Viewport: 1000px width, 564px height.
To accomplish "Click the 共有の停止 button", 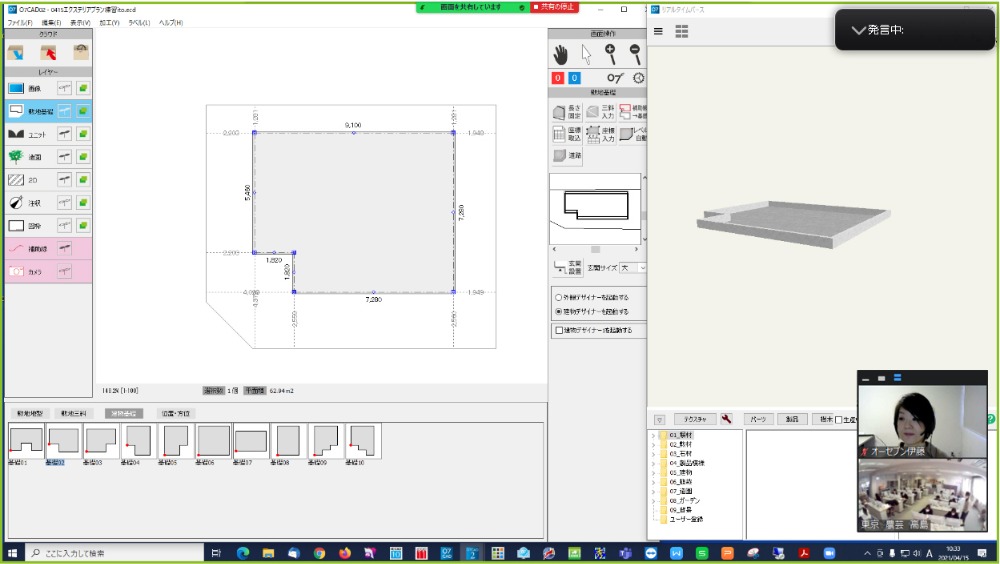I will coord(557,7).
